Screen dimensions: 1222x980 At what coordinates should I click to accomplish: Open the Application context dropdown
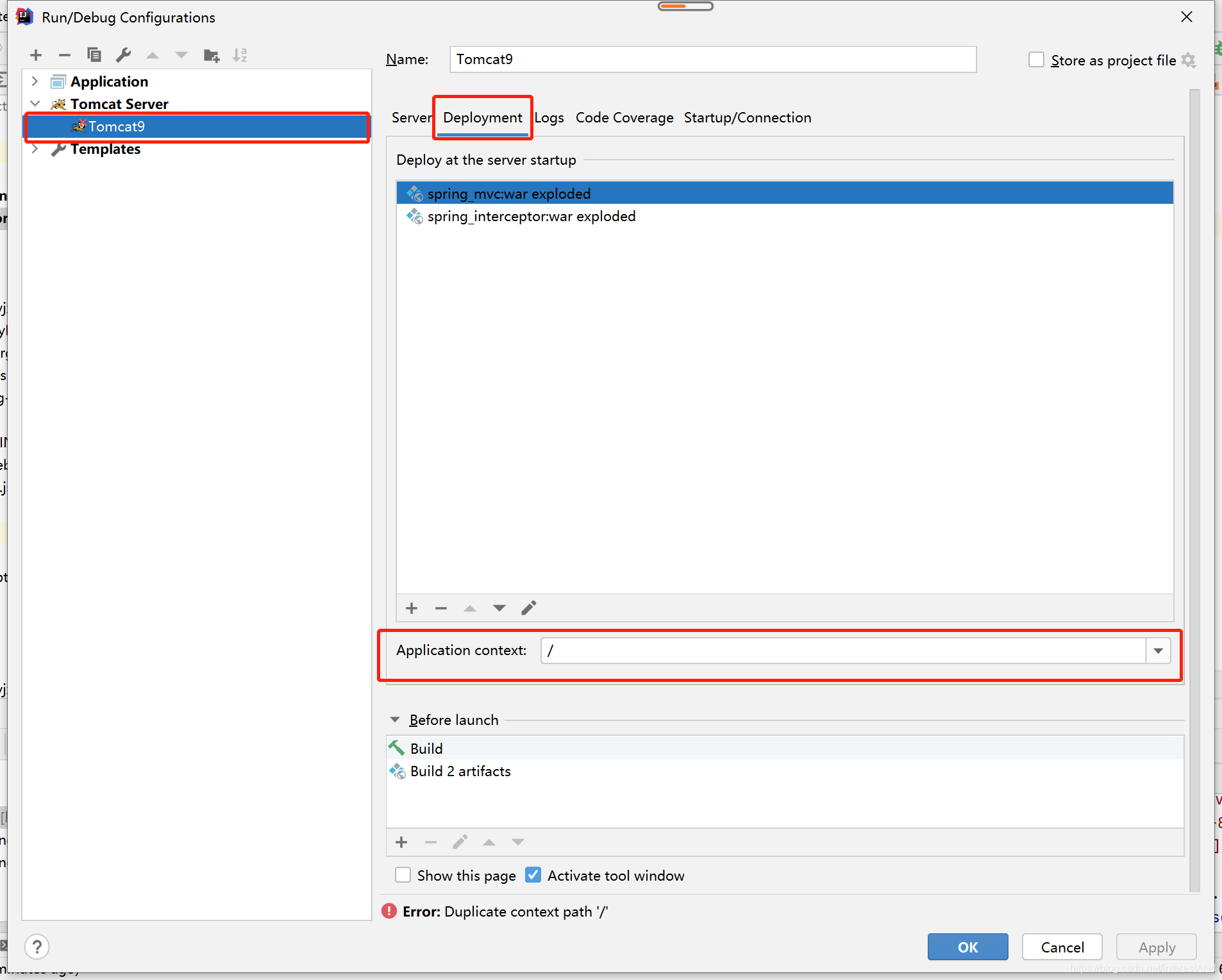point(1158,651)
